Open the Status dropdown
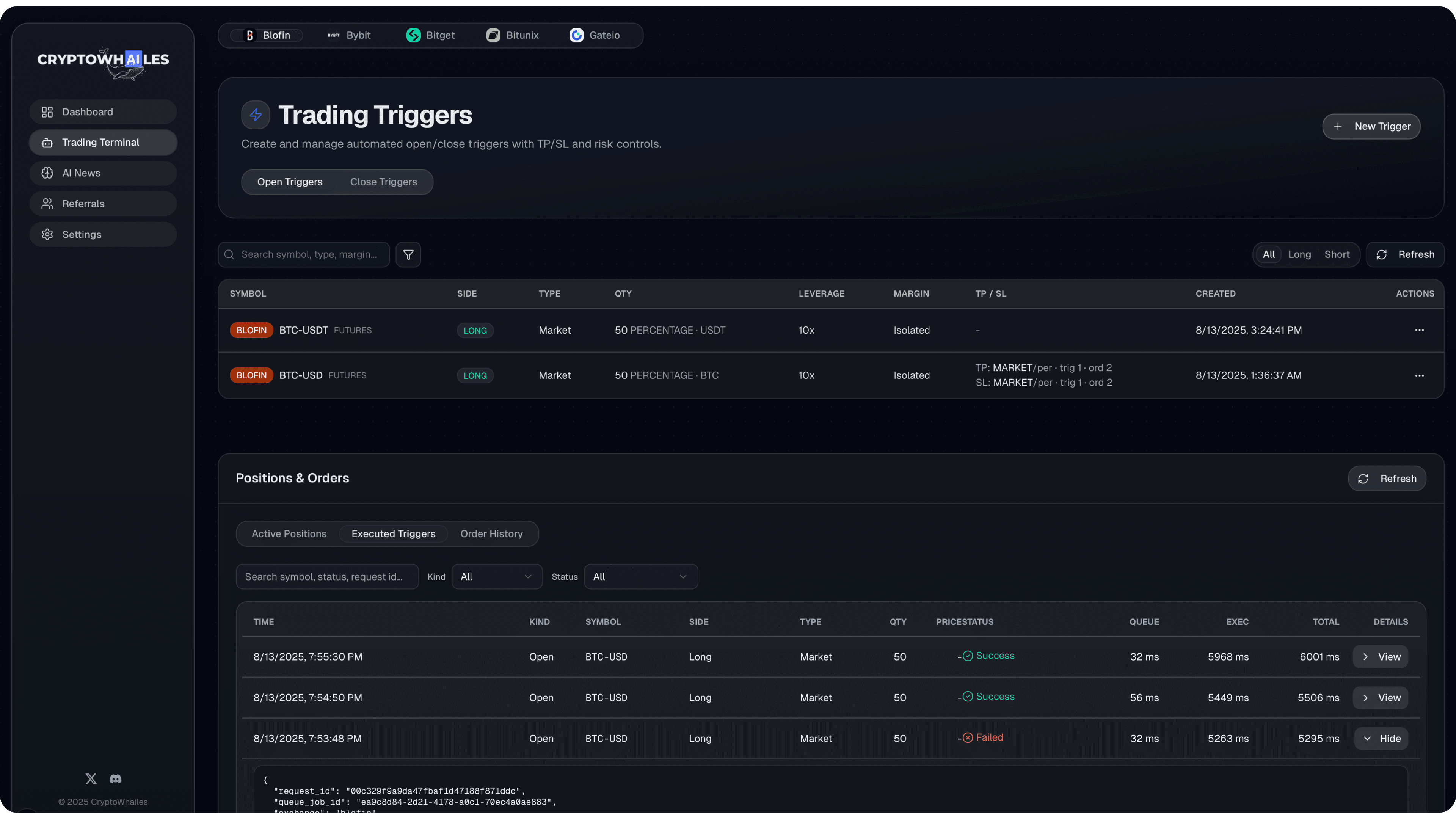The height and width of the screenshot is (819, 1456). pos(640,576)
